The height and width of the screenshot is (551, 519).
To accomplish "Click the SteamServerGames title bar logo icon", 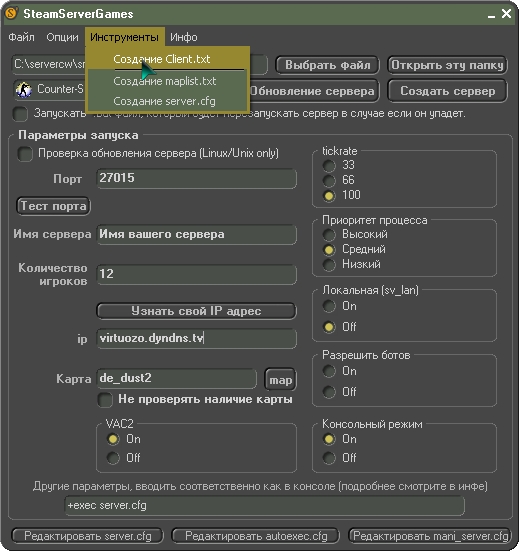I will (12, 13).
